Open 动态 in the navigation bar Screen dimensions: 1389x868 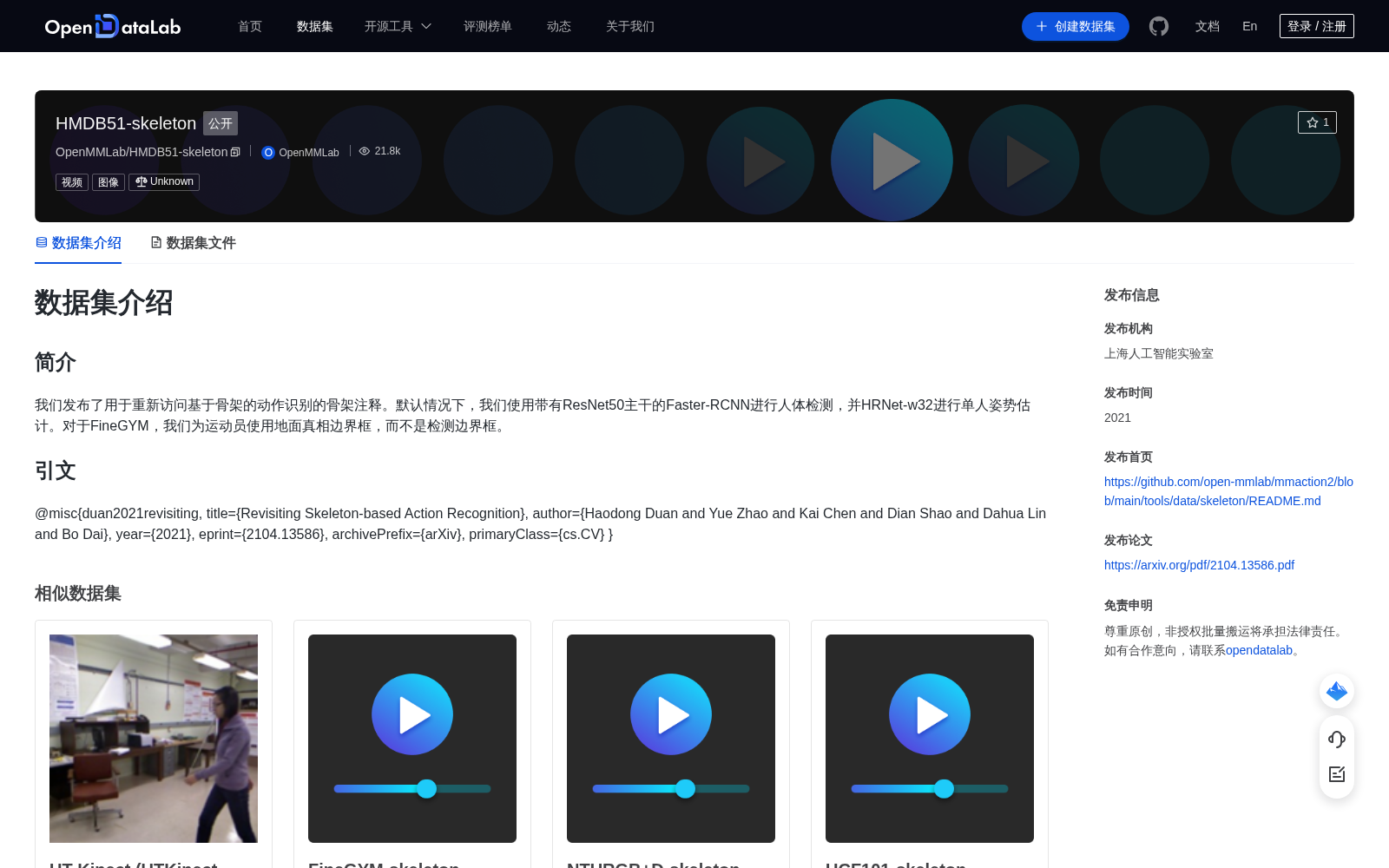pyautogui.click(x=559, y=26)
